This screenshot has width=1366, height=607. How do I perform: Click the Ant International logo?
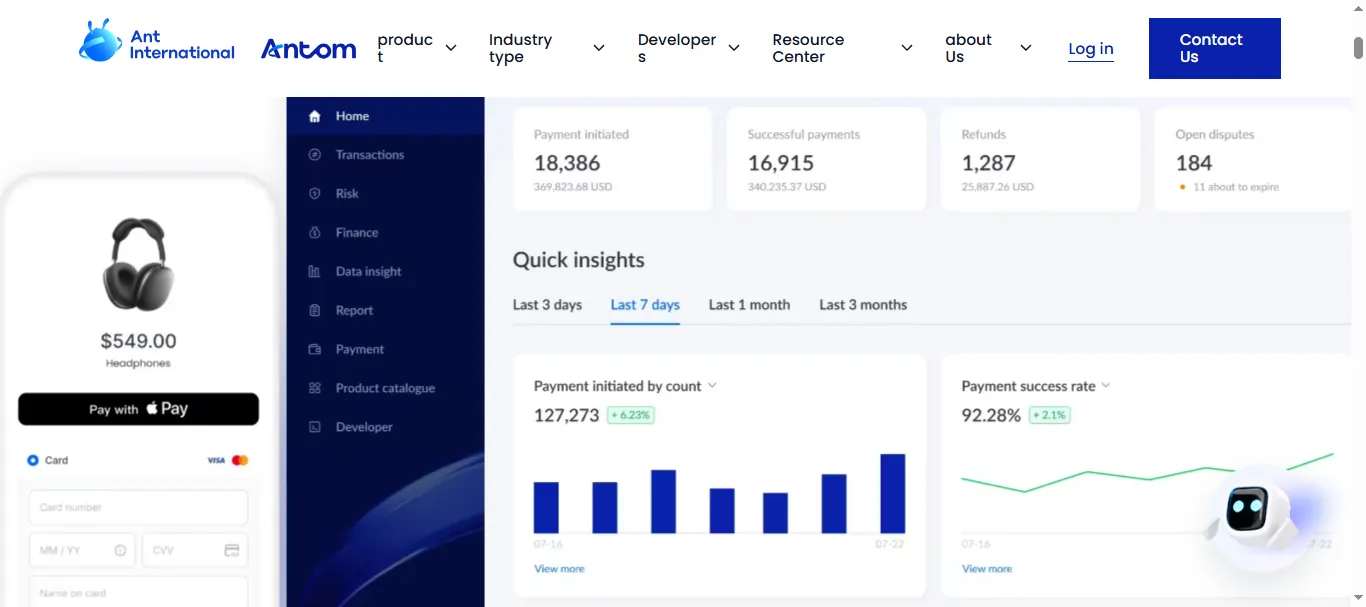pos(157,41)
